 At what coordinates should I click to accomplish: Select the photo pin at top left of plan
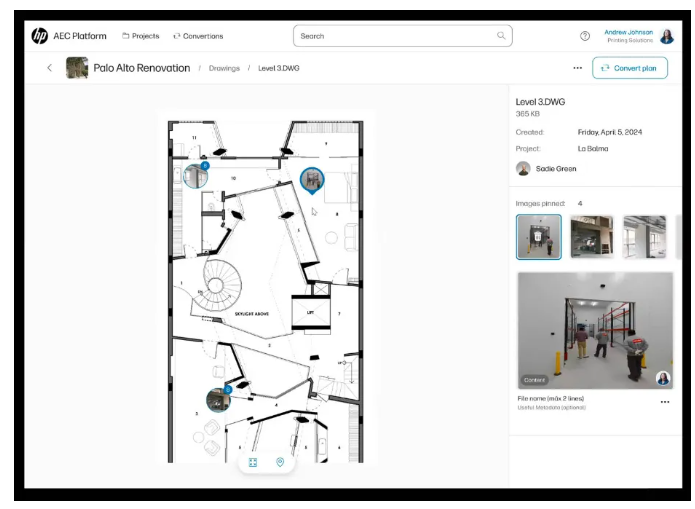[x=195, y=176]
